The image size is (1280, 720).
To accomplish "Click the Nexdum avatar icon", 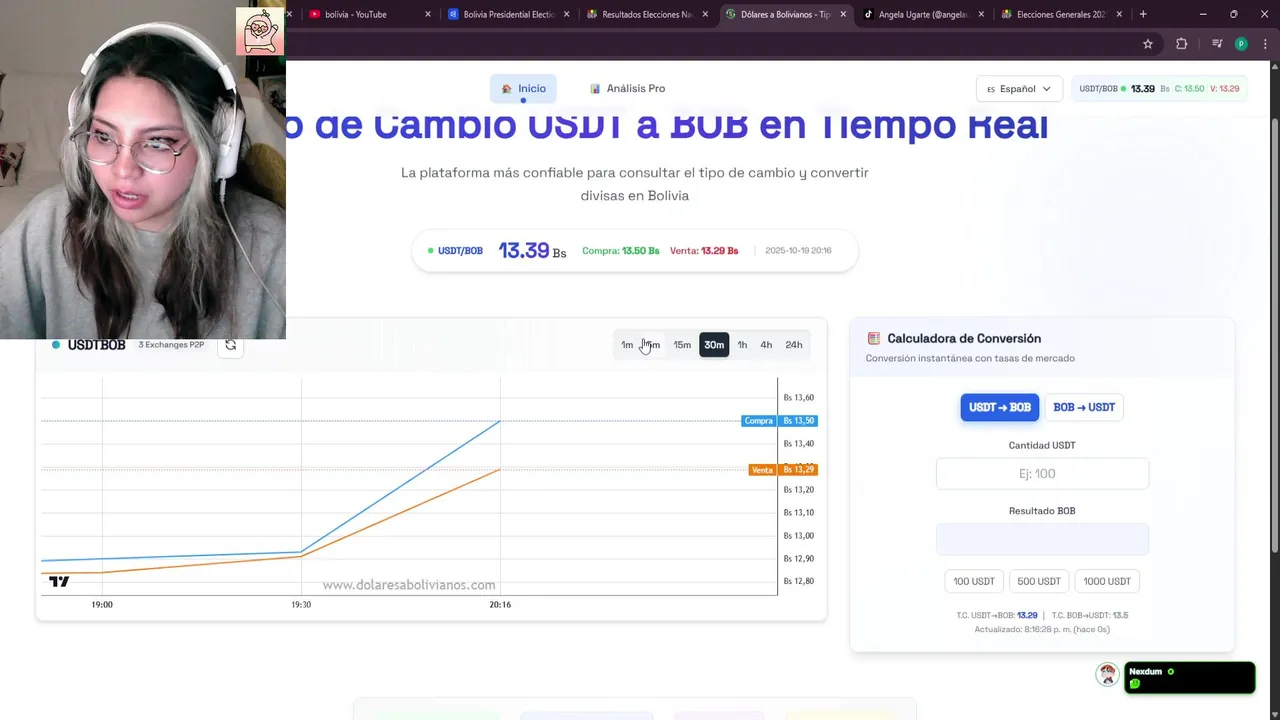I will [x=1107, y=675].
